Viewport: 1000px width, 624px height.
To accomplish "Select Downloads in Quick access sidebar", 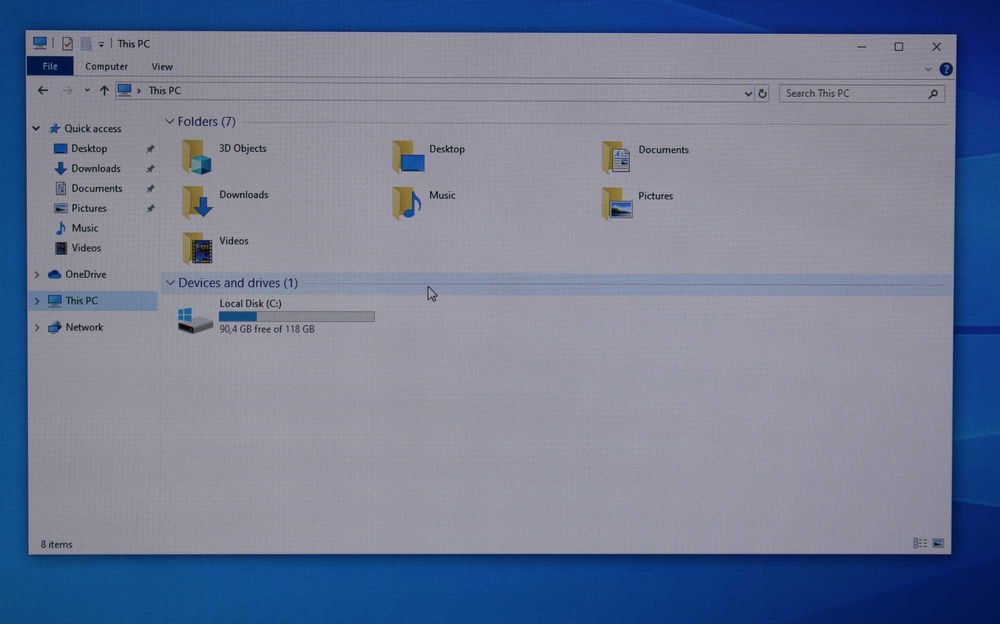I will 96,168.
